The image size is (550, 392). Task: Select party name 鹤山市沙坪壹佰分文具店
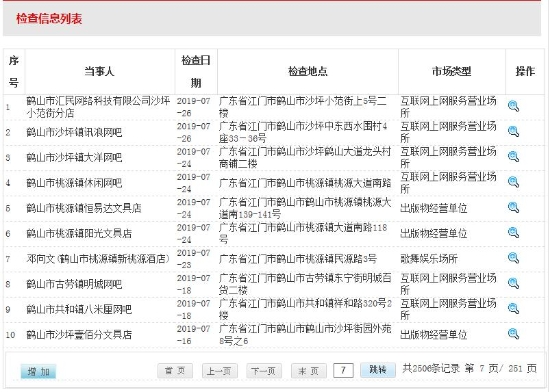[x=79, y=334]
